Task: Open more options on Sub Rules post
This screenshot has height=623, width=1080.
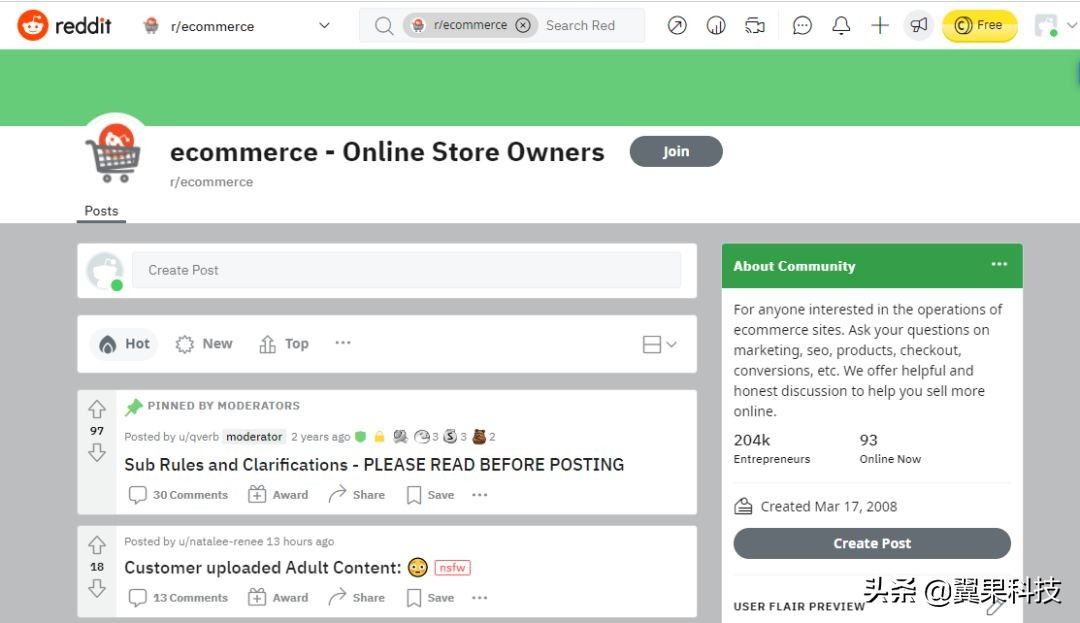Action: pyautogui.click(x=479, y=495)
